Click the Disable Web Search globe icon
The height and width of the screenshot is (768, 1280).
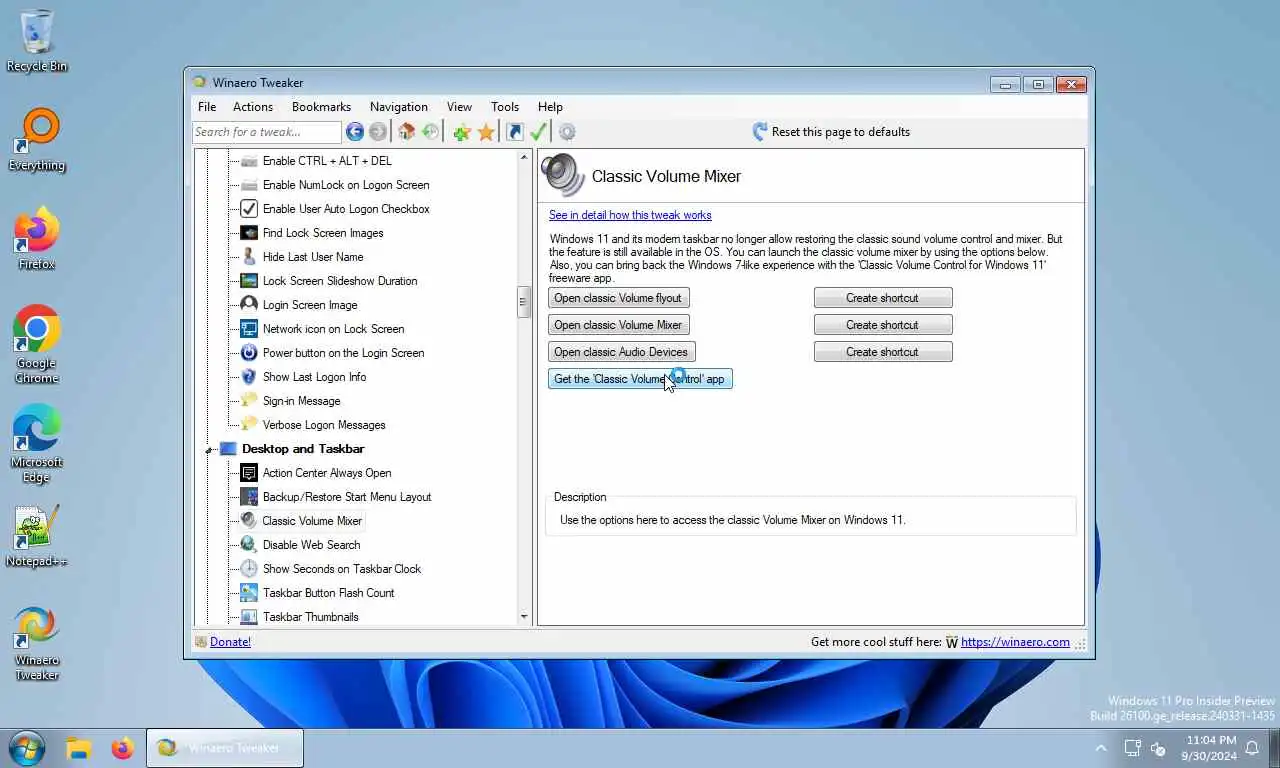(249, 545)
